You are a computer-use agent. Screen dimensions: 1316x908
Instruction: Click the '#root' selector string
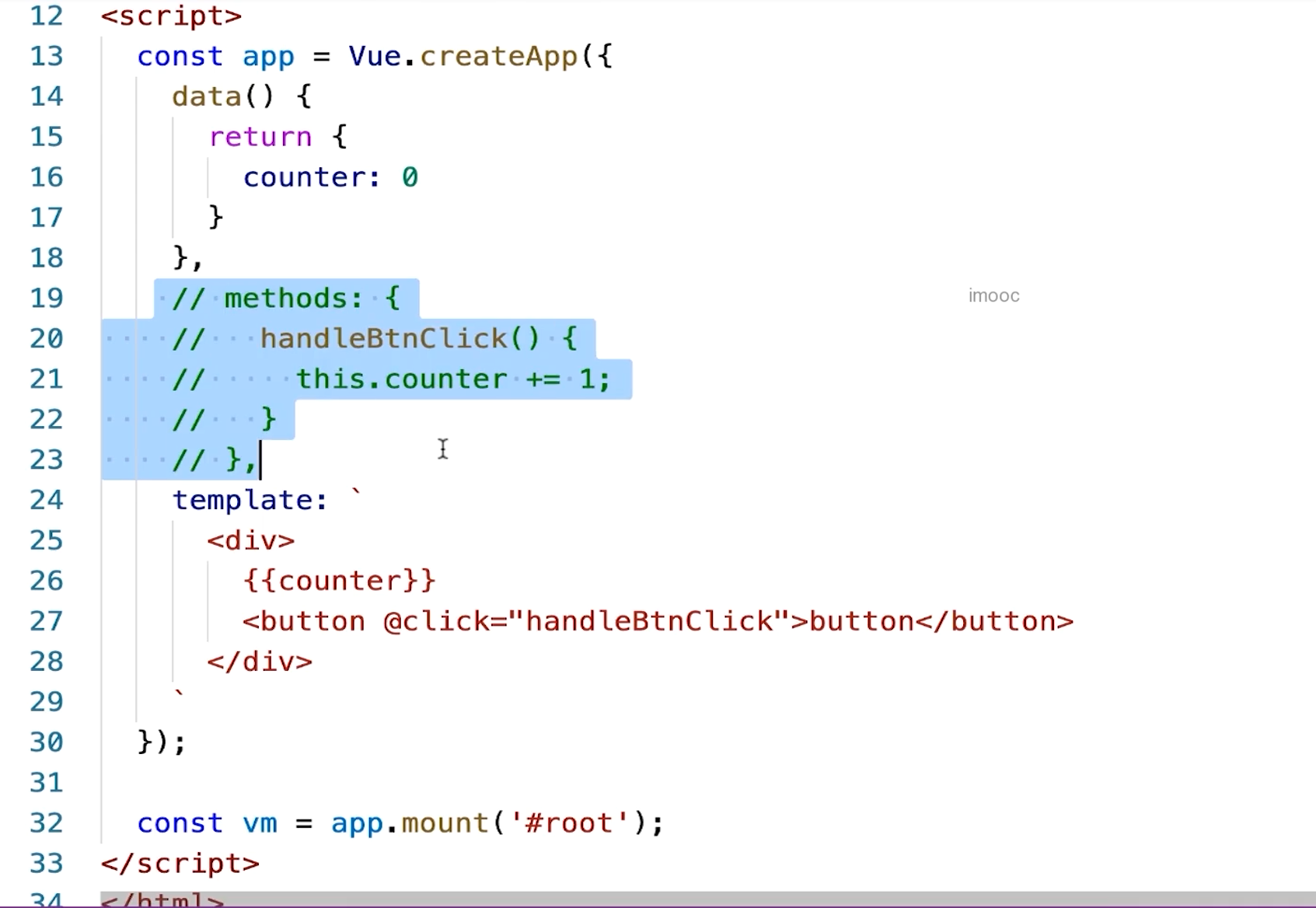569,822
